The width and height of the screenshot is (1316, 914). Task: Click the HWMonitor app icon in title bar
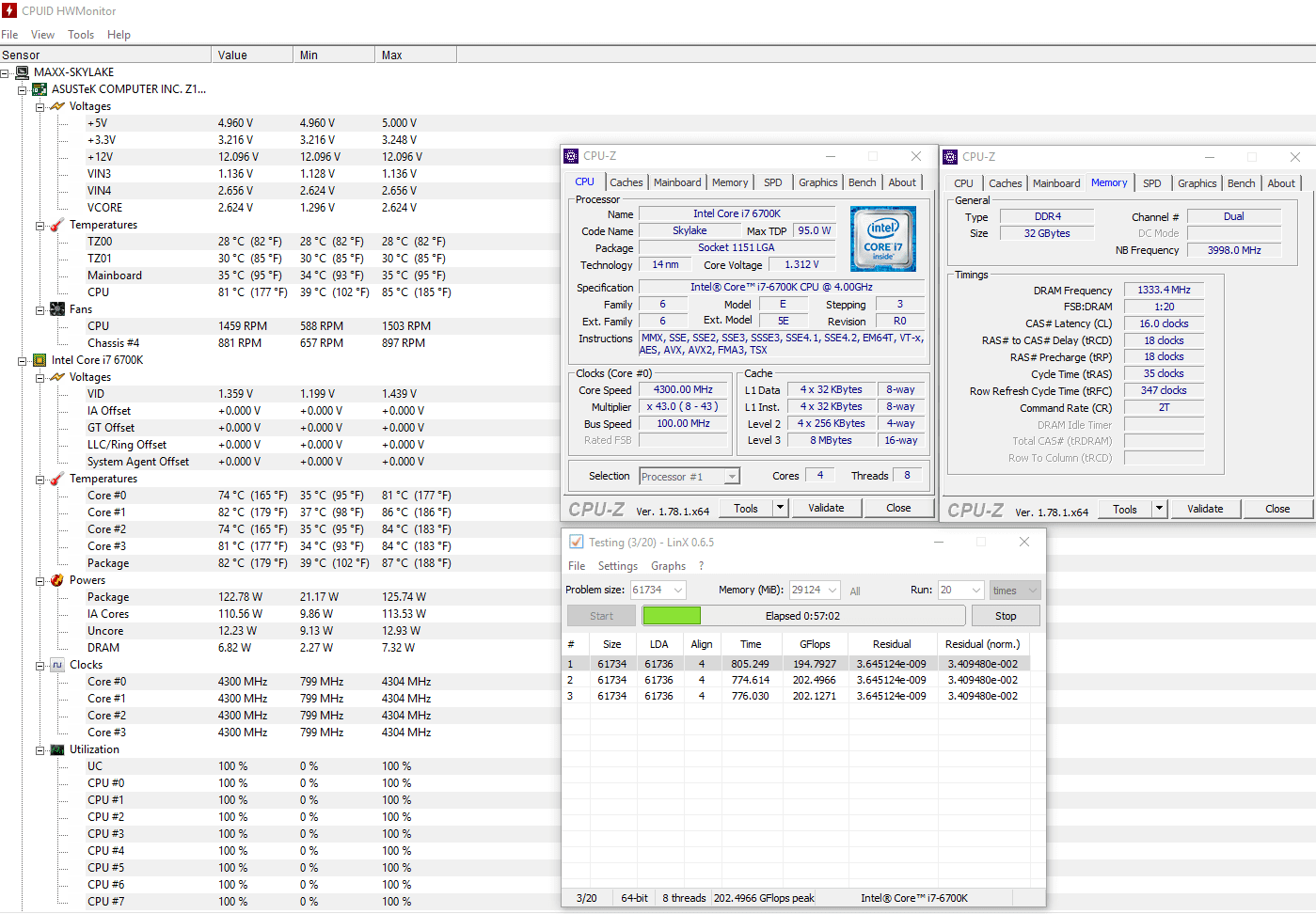(9, 10)
